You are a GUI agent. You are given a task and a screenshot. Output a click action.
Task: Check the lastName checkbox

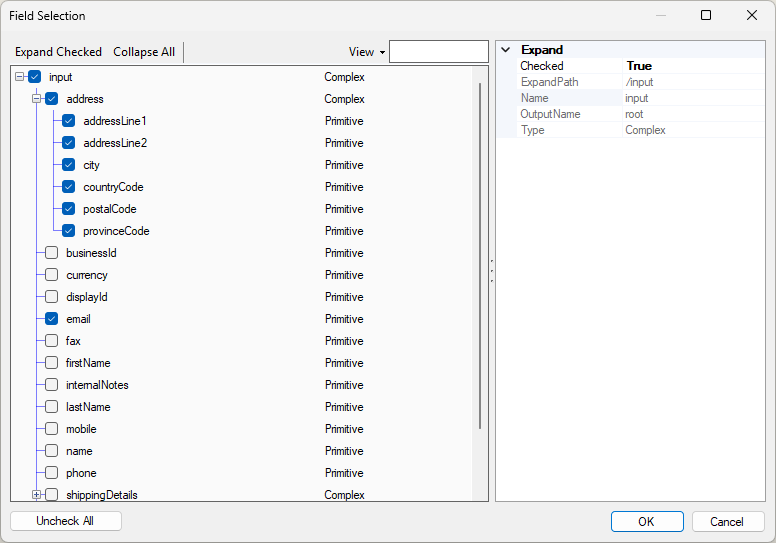51,406
